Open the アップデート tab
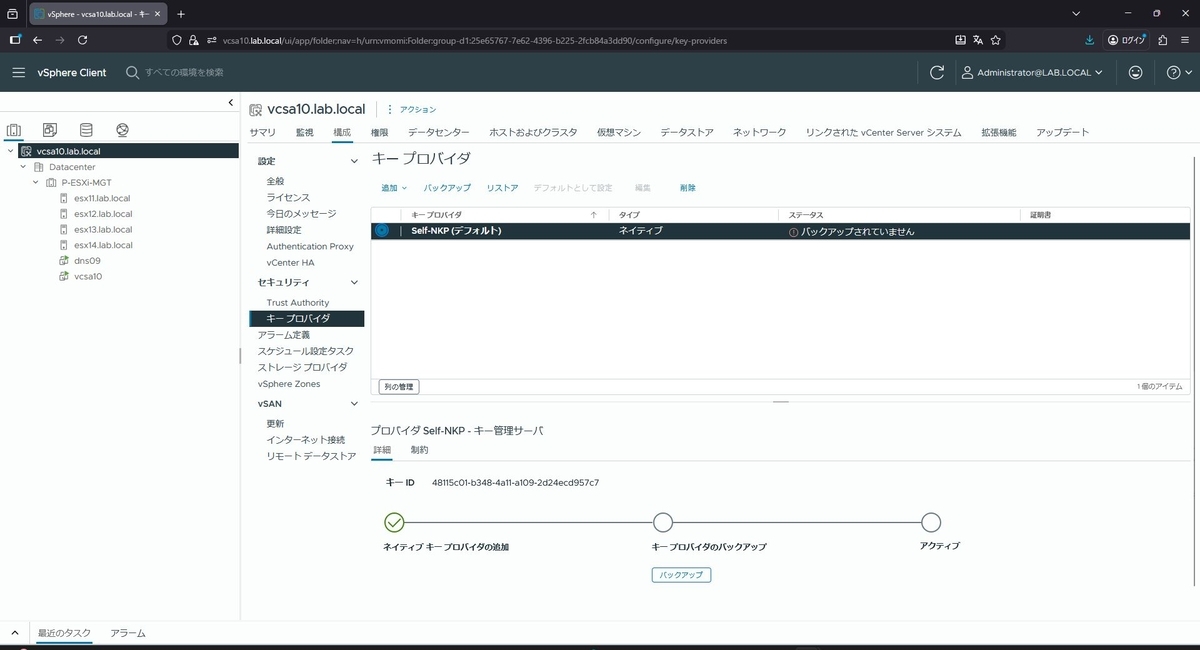Viewport: 1200px width, 650px height. coord(1063,132)
